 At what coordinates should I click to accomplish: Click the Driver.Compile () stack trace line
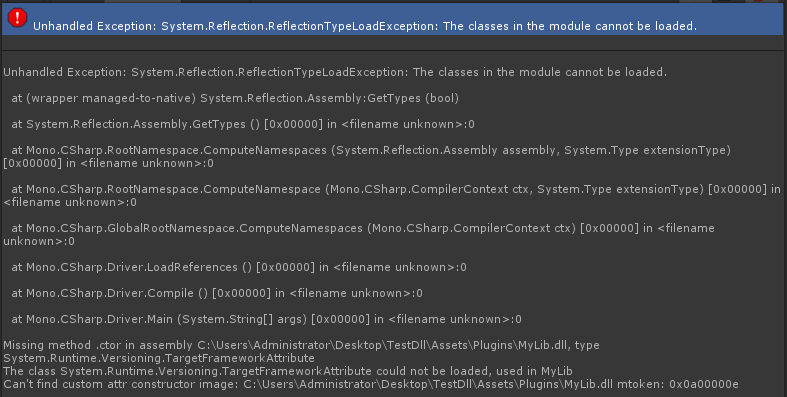[x=217, y=294]
